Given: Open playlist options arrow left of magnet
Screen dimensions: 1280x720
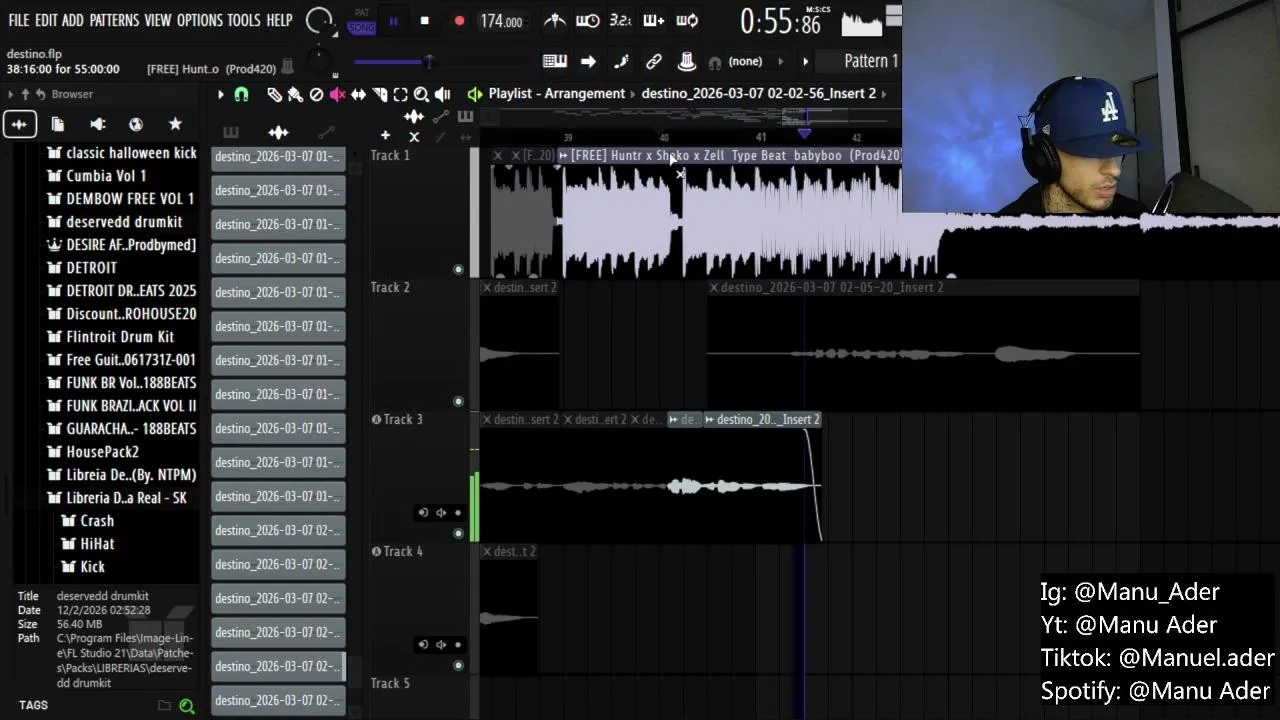Looking at the screenshot, I should point(221,94).
